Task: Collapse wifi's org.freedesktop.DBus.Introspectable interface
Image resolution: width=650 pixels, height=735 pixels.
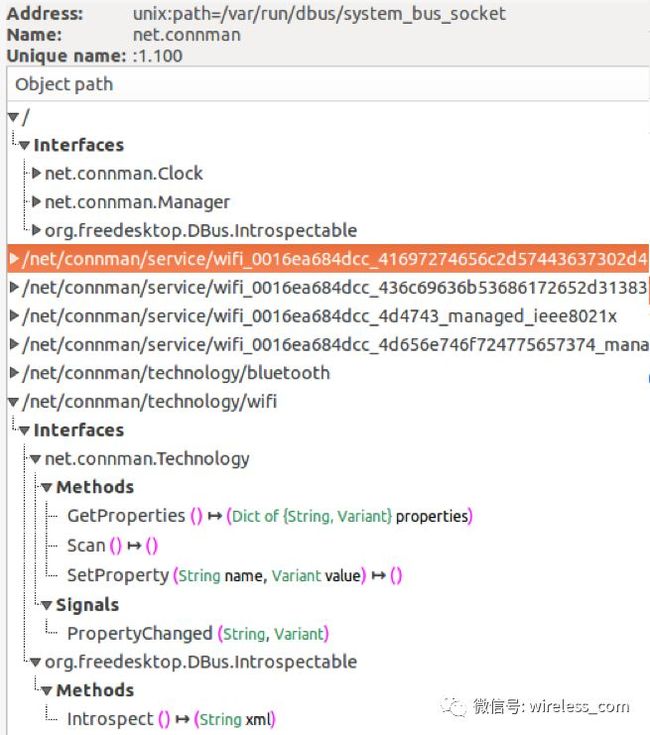Action: pyautogui.click(x=36, y=662)
